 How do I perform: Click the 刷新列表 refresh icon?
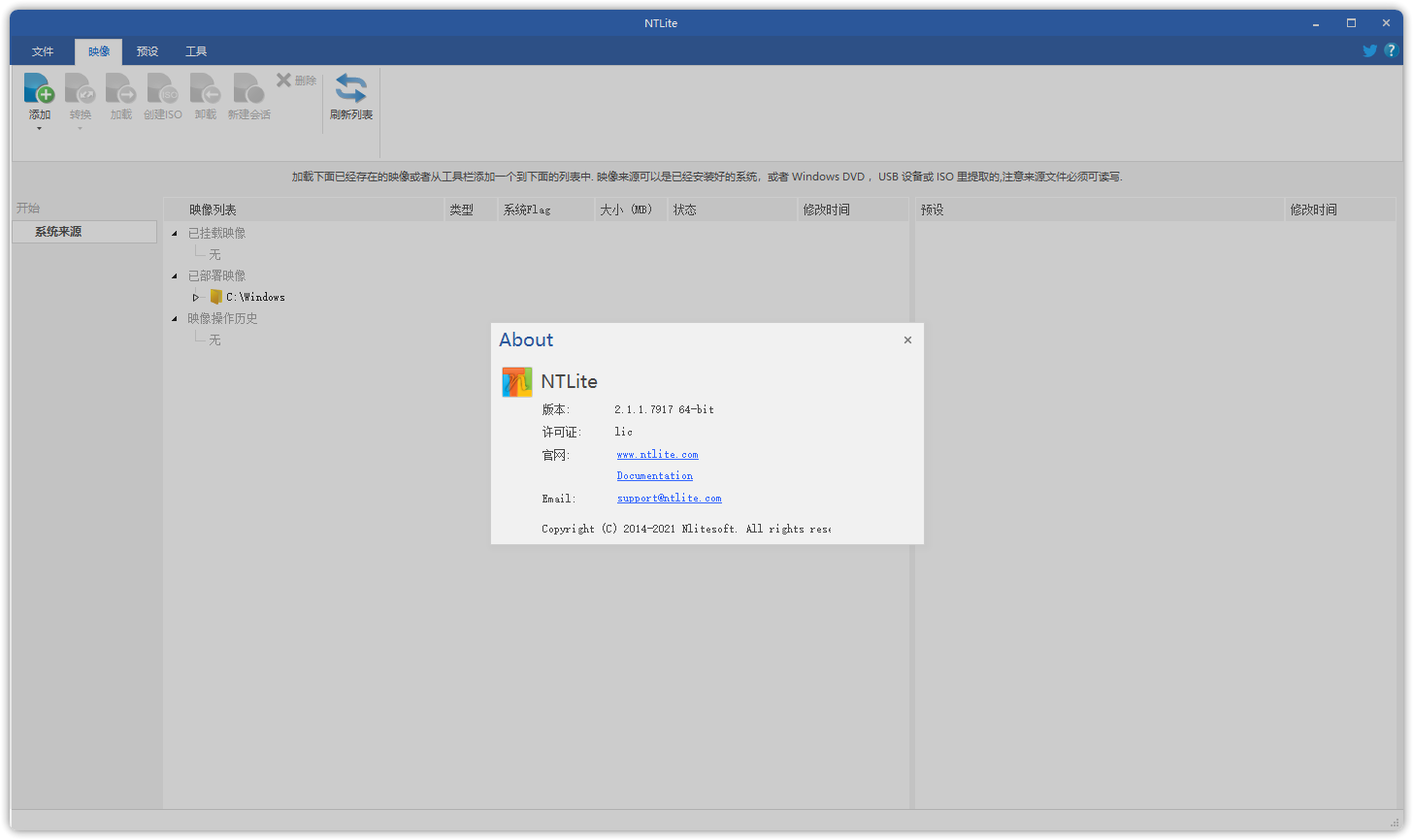(x=350, y=88)
